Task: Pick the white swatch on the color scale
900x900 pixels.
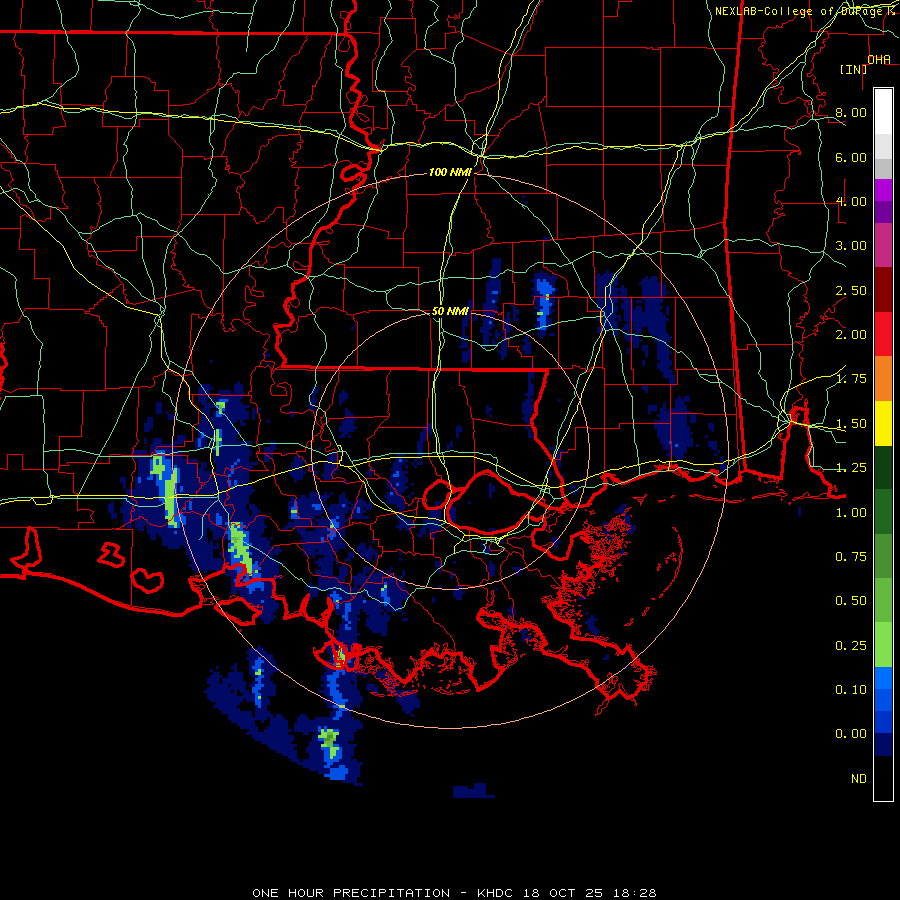Action: click(x=883, y=112)
